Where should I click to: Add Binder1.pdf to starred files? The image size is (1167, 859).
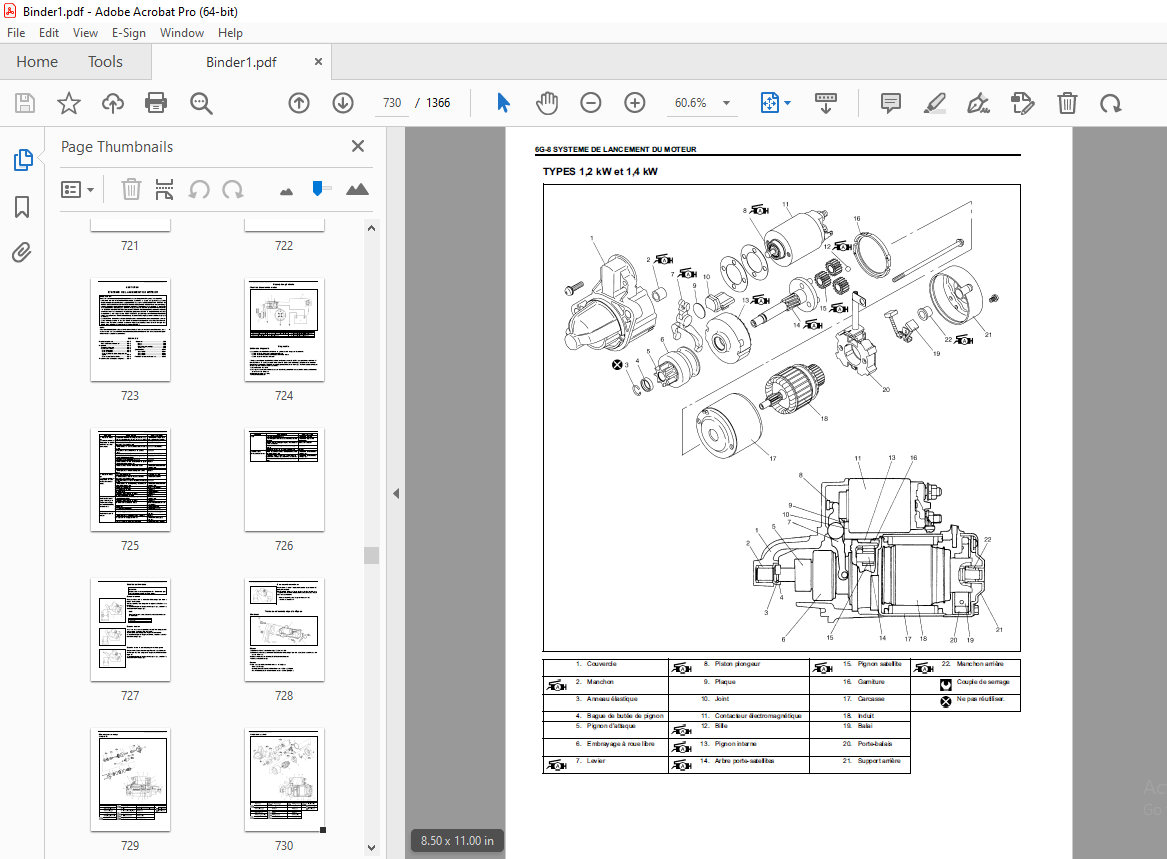click(68, 103)
